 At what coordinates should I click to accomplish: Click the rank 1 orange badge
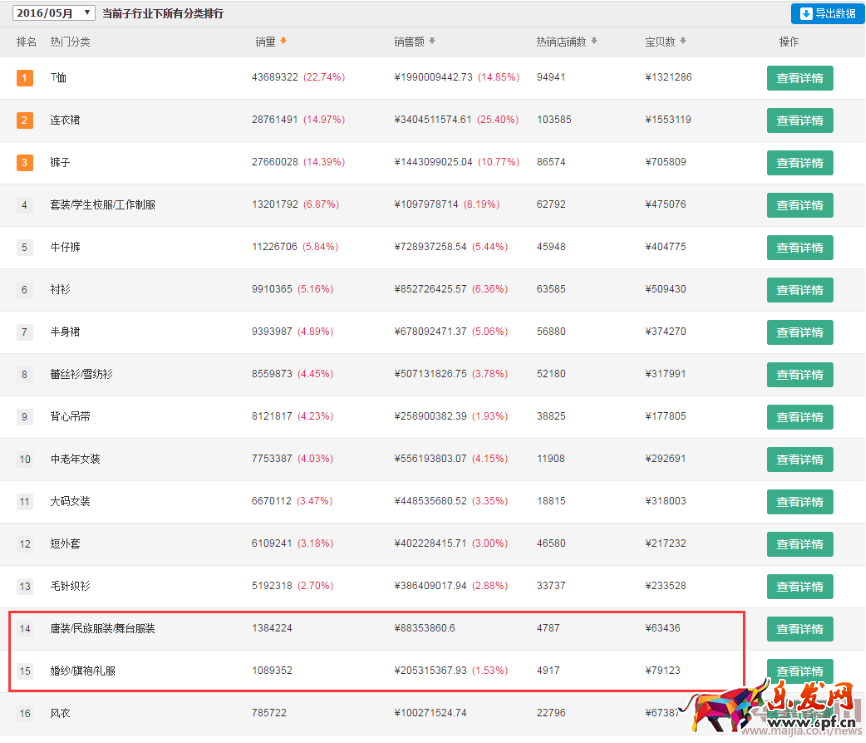(x=25, y=78)
